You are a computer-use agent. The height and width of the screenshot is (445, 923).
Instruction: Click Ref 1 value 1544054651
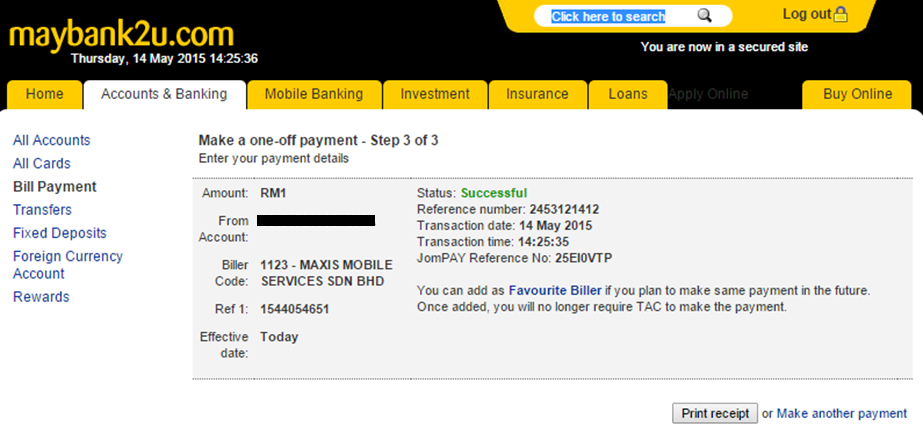(294, 309)
